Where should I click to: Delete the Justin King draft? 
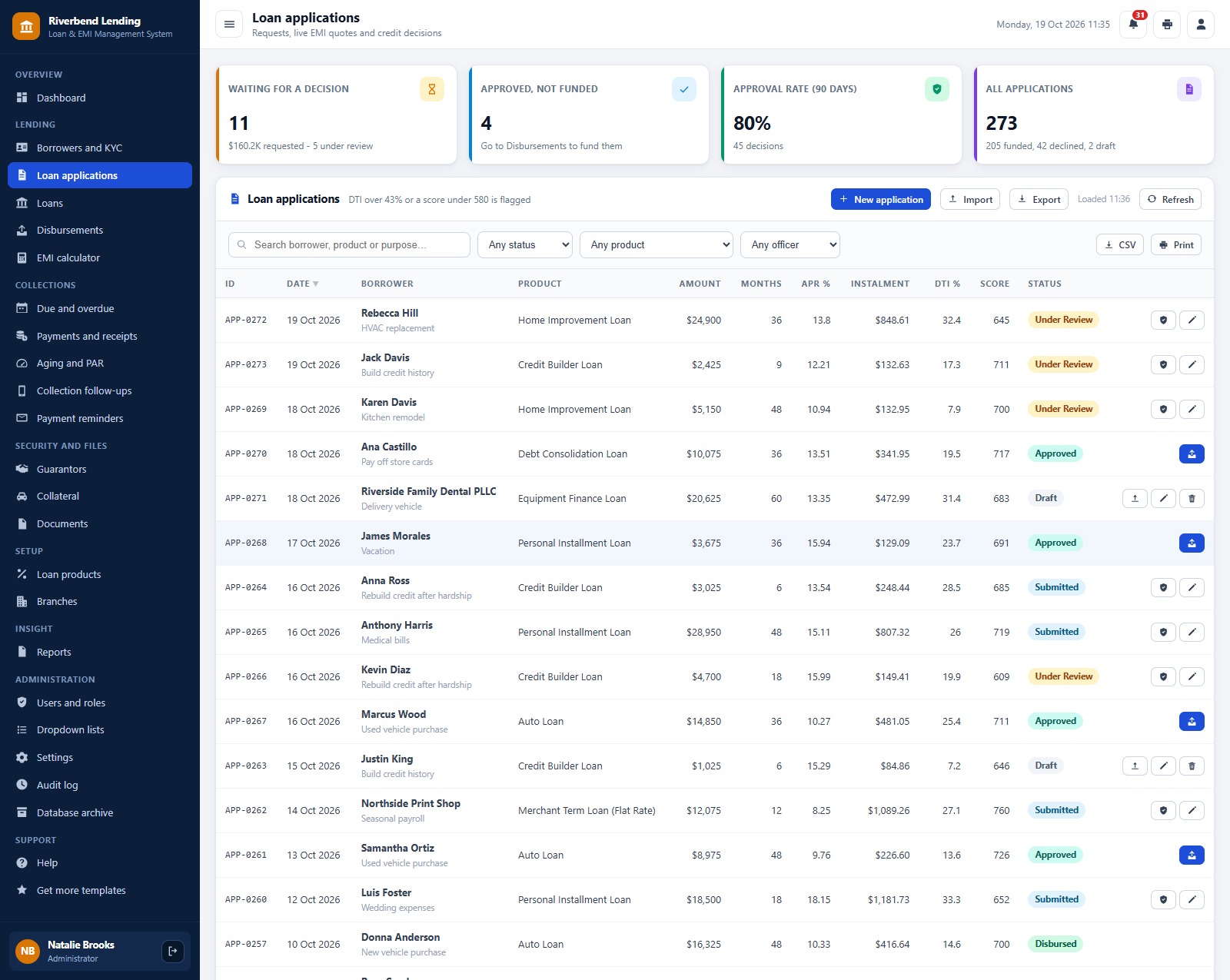coord(1192,766)
